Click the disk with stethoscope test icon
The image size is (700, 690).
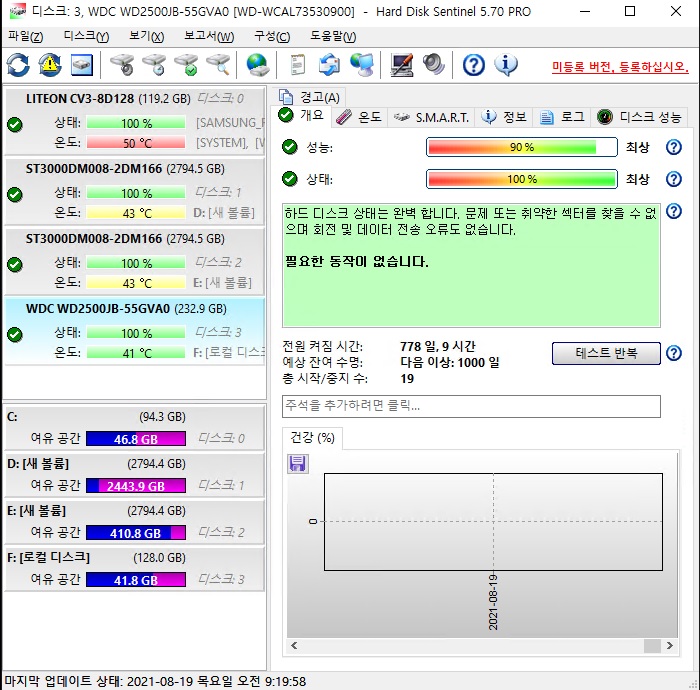(122, 65)
